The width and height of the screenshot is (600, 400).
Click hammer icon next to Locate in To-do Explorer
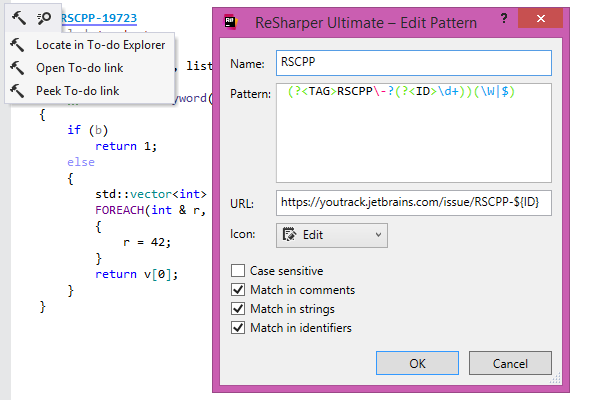click(x=17, y=45)
